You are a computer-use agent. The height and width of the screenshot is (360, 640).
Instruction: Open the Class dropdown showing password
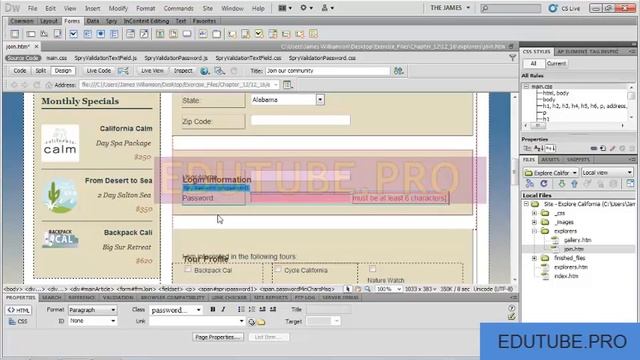coord(176,310)
